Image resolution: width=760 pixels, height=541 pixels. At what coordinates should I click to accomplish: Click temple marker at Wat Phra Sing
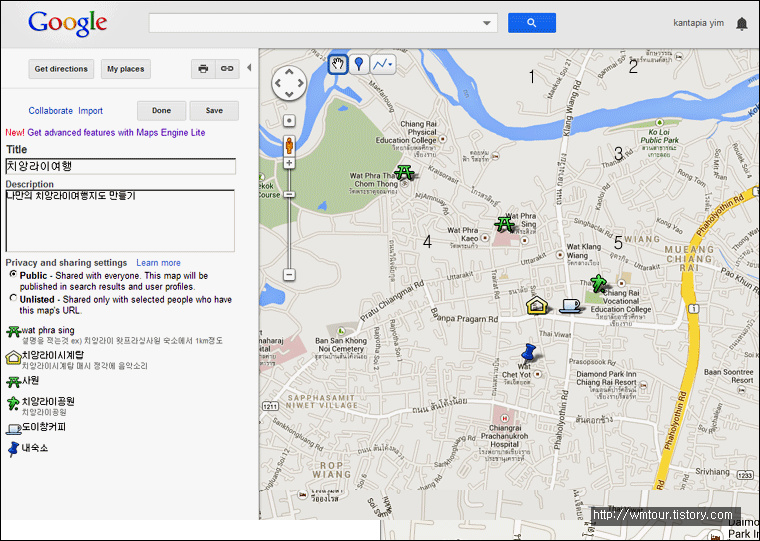[505, 224]
